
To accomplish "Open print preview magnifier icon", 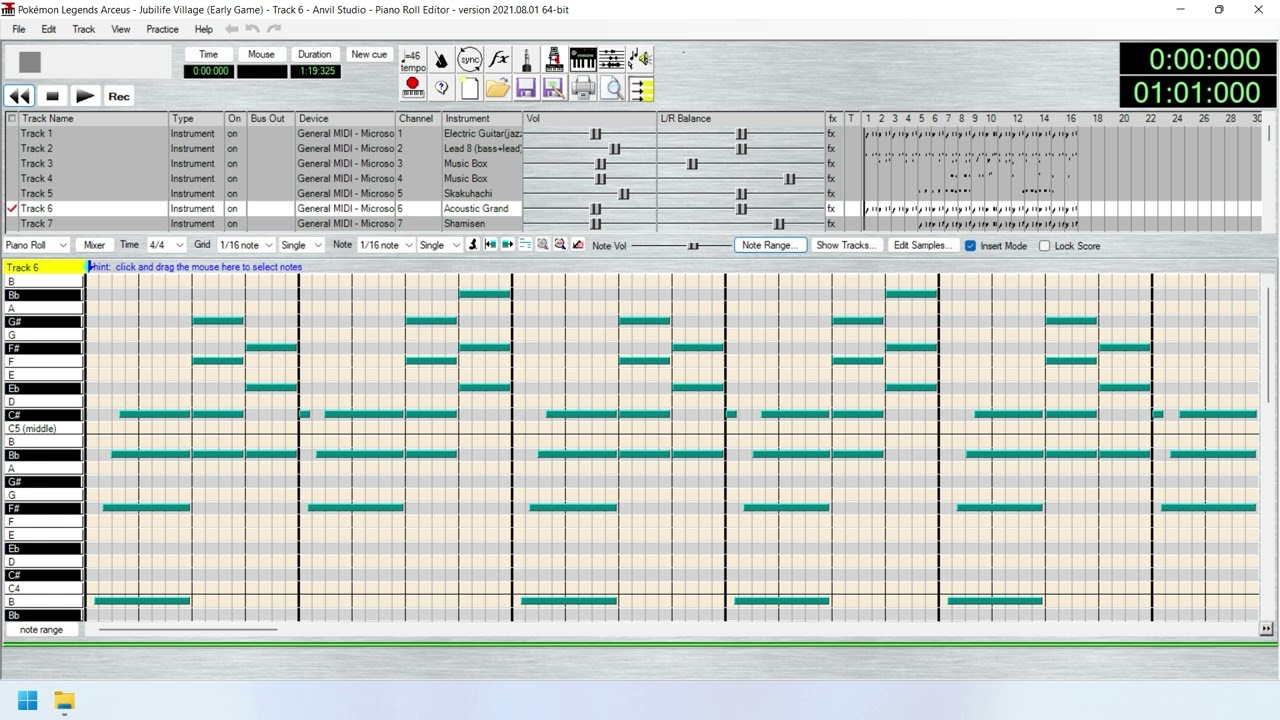I will (x=612, y=89).
